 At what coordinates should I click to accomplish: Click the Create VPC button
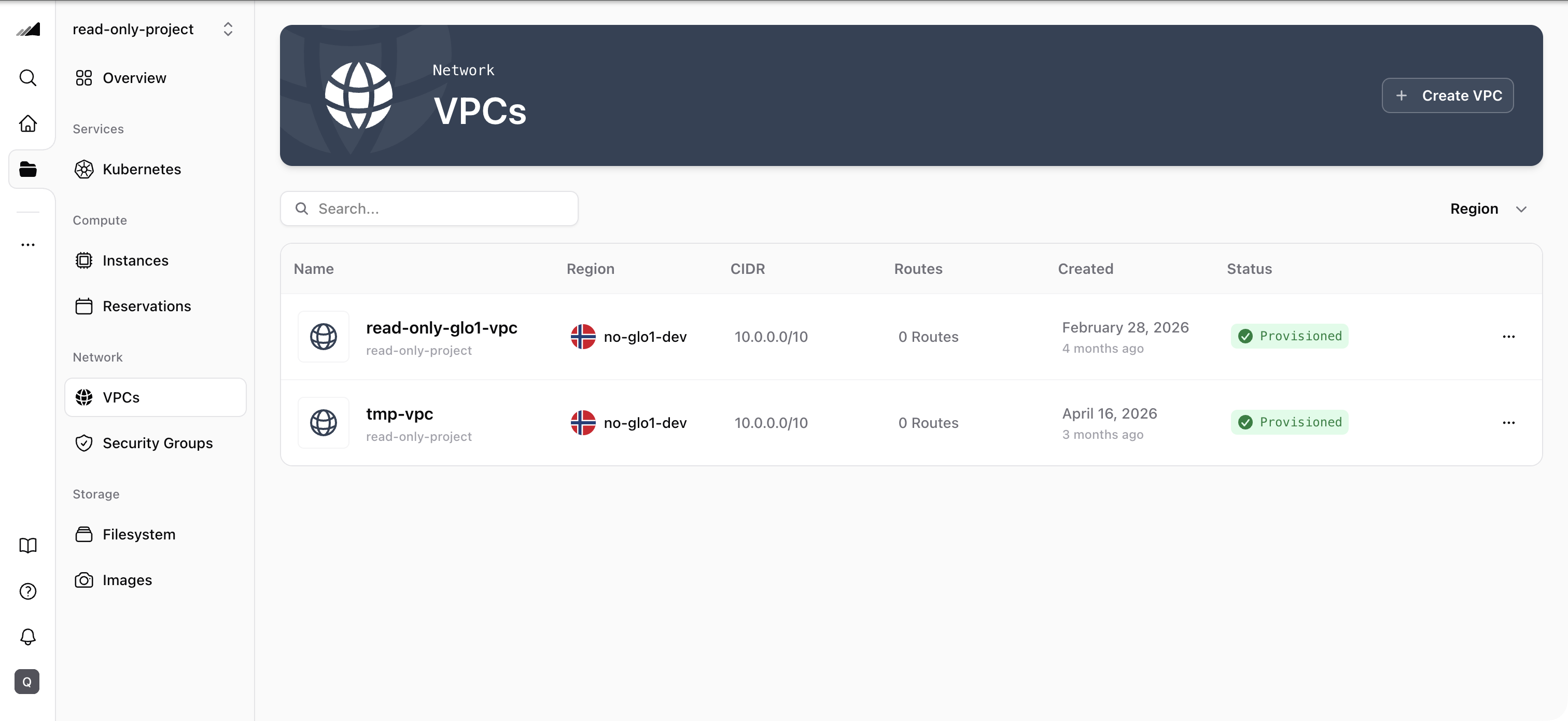1448,95
